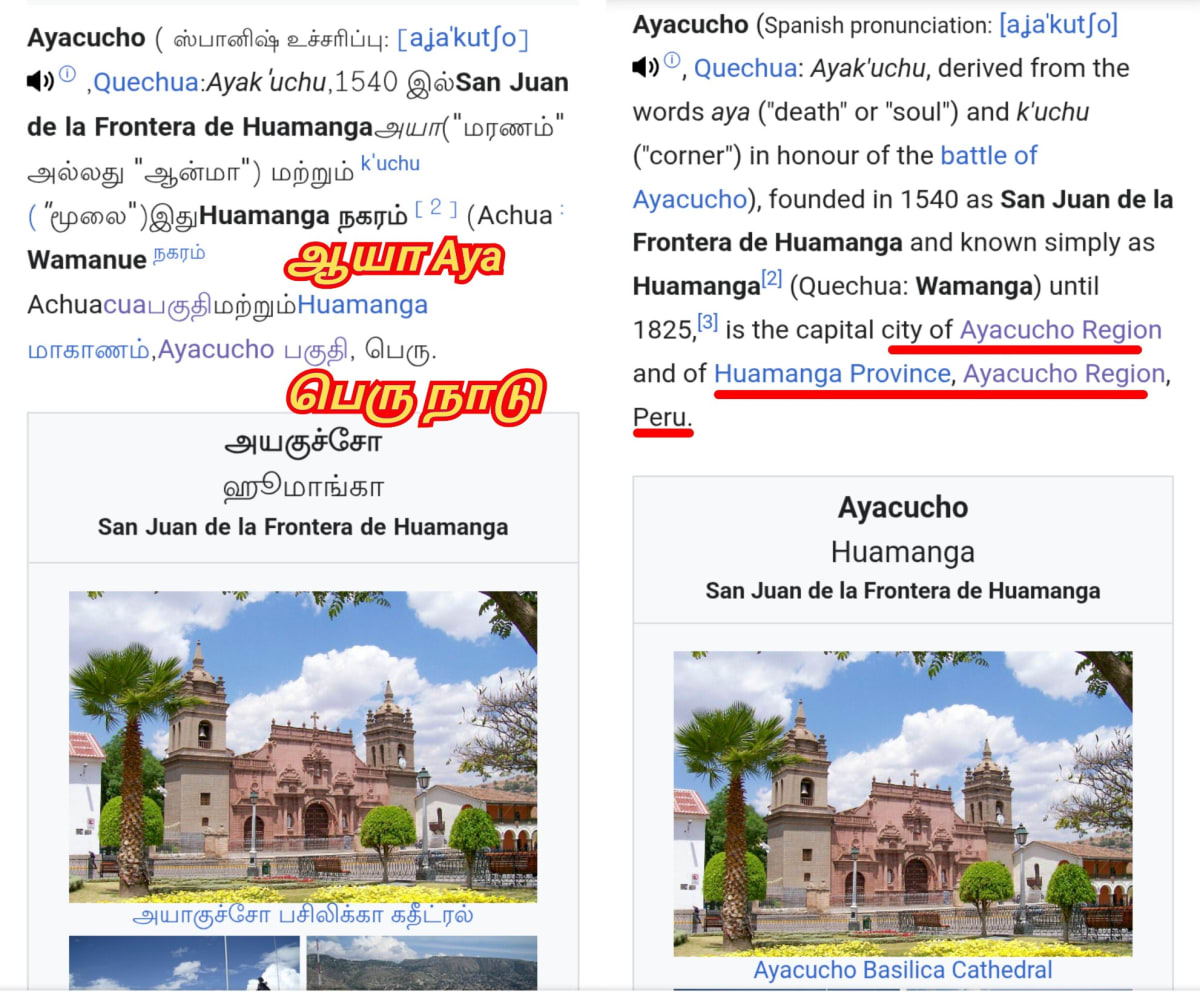This screenshot has height=993, width=1200.
Task: Follow the 'battle of Ayacucho' link
Action: 835,177
